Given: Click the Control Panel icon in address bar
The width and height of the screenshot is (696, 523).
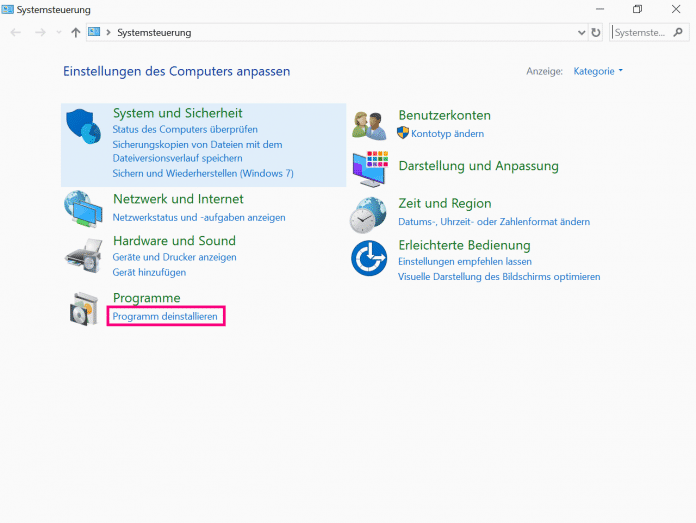Looking at the screenshot, I should tap(94, 32).
